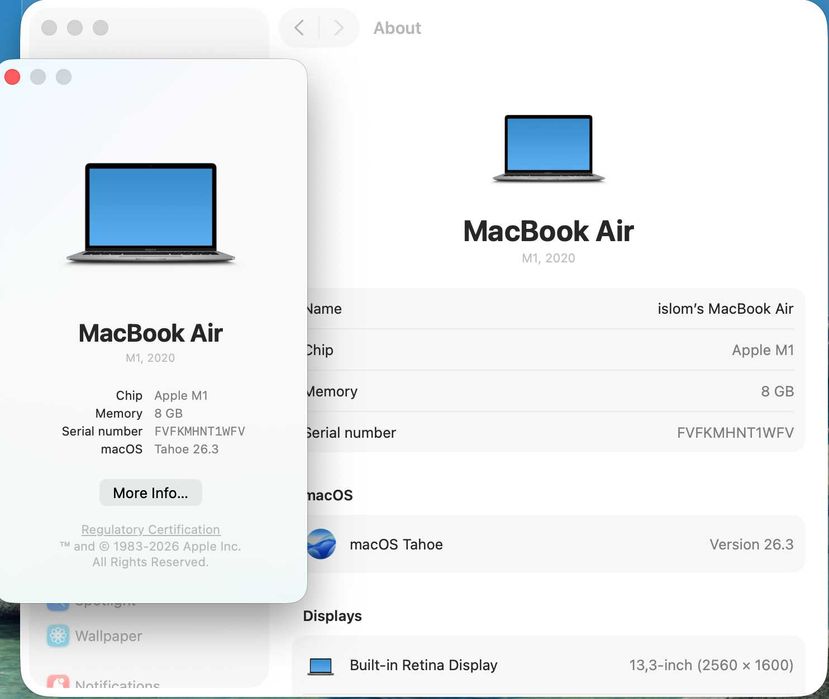Click the 13,3-inch (2560 × 1600) resolution text

click(x=711, y=665)
